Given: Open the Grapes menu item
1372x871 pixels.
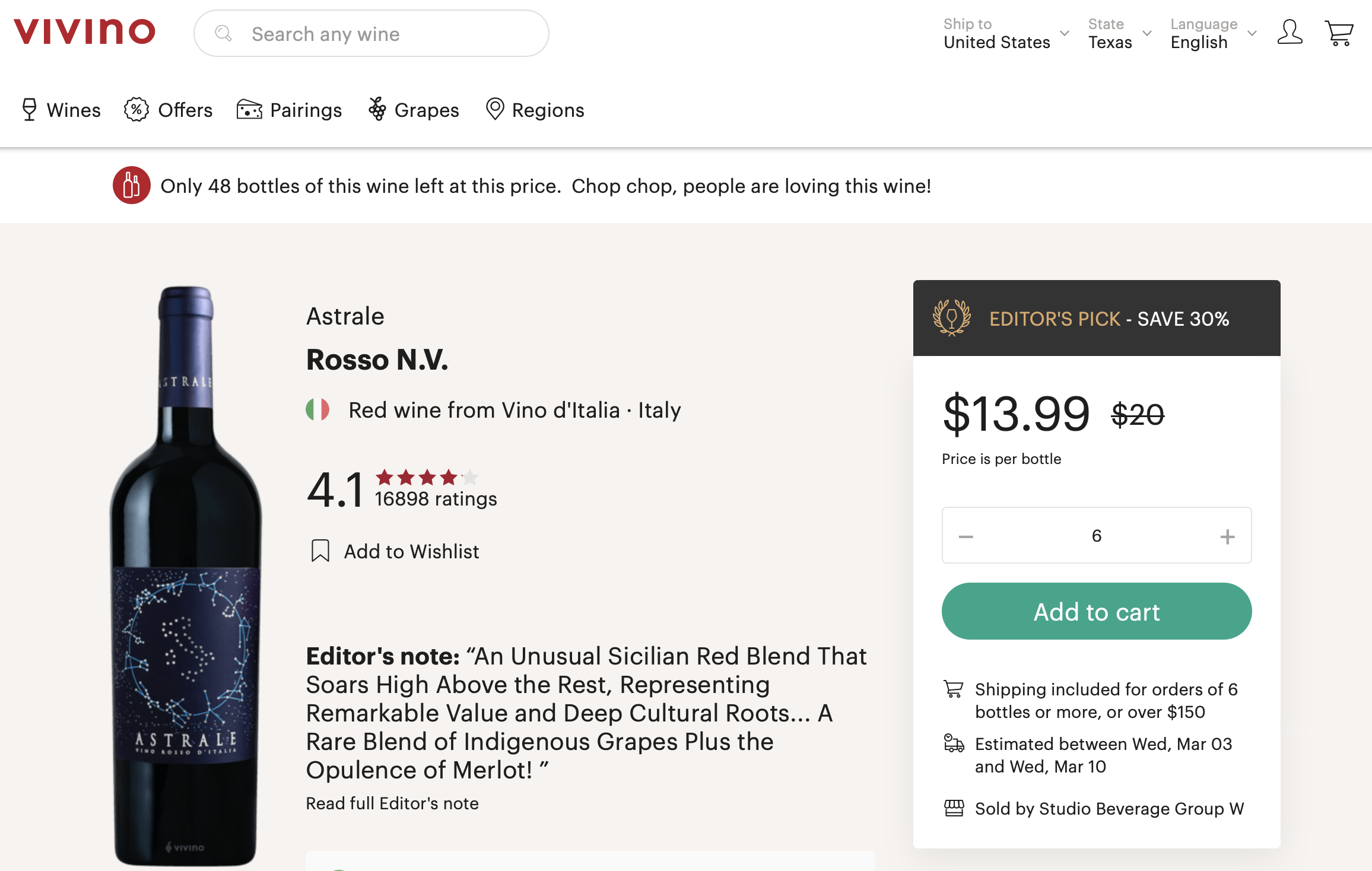Looking at the screenshot, I should coord(414,110).
